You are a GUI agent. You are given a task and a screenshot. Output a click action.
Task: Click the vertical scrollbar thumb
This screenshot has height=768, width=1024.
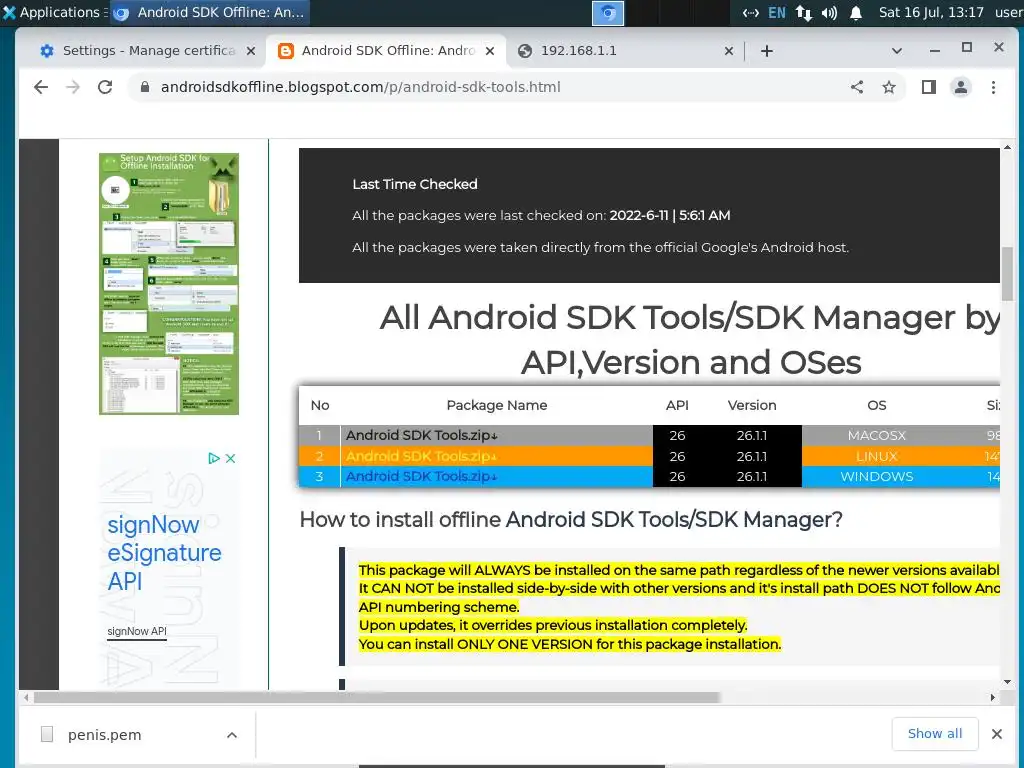(x=1007, y=273)
